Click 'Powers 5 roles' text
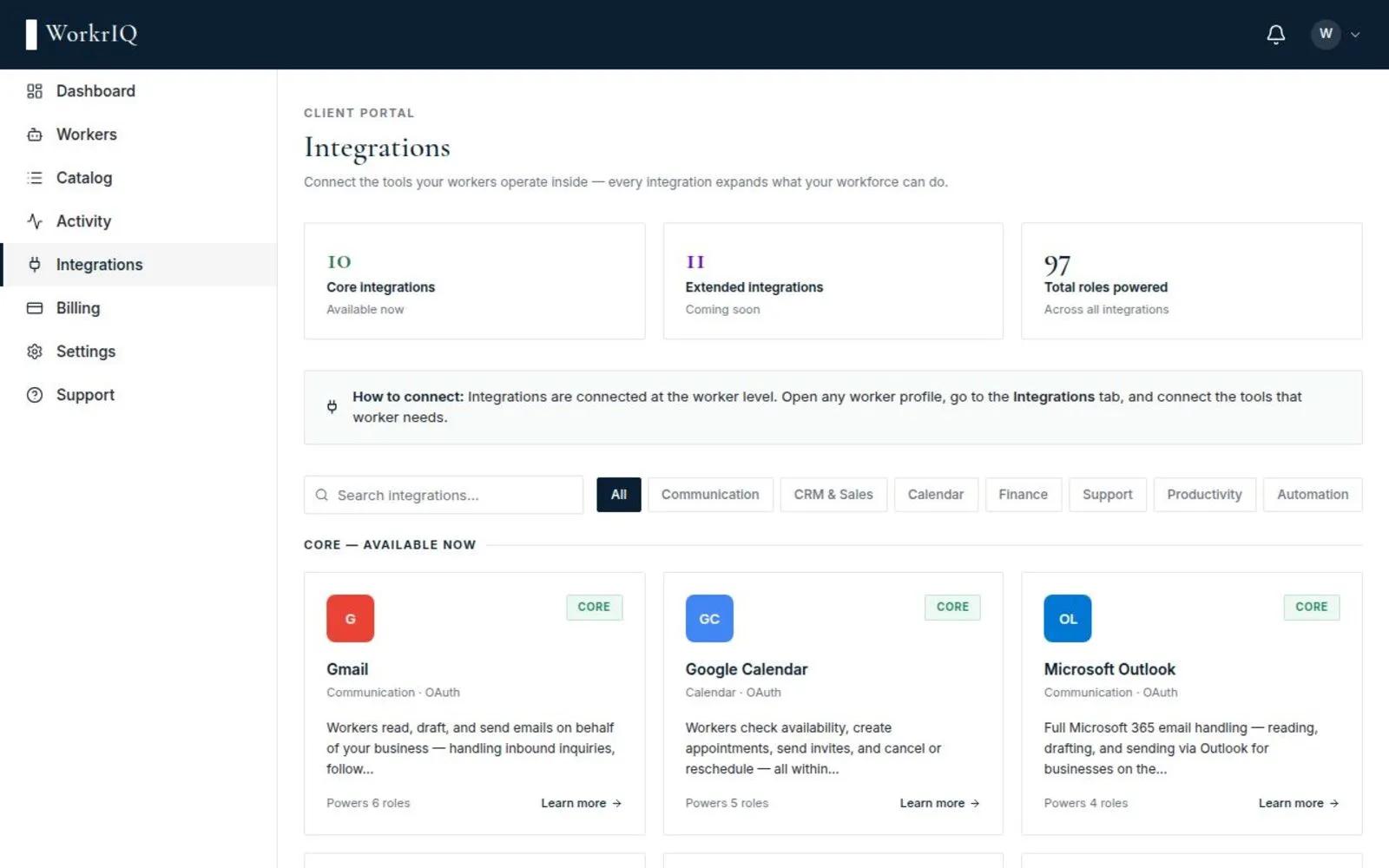1389x868 pixels. coord(727,803)
